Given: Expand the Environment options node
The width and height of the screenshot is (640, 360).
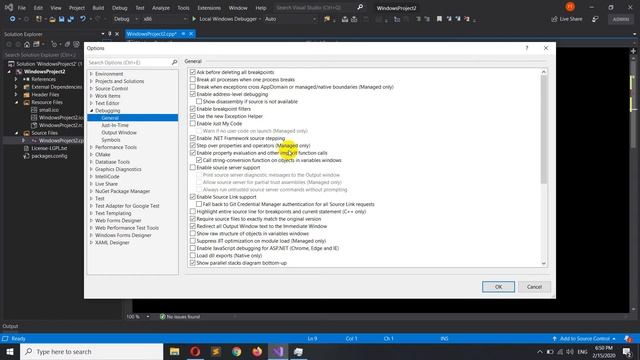Looking at the screenshot, I should click(91, 74).
